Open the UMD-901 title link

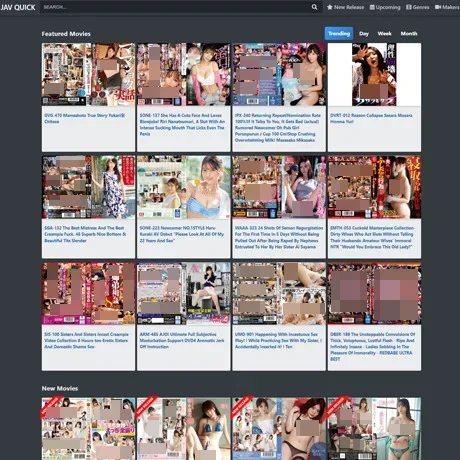(x=278, y=340)
